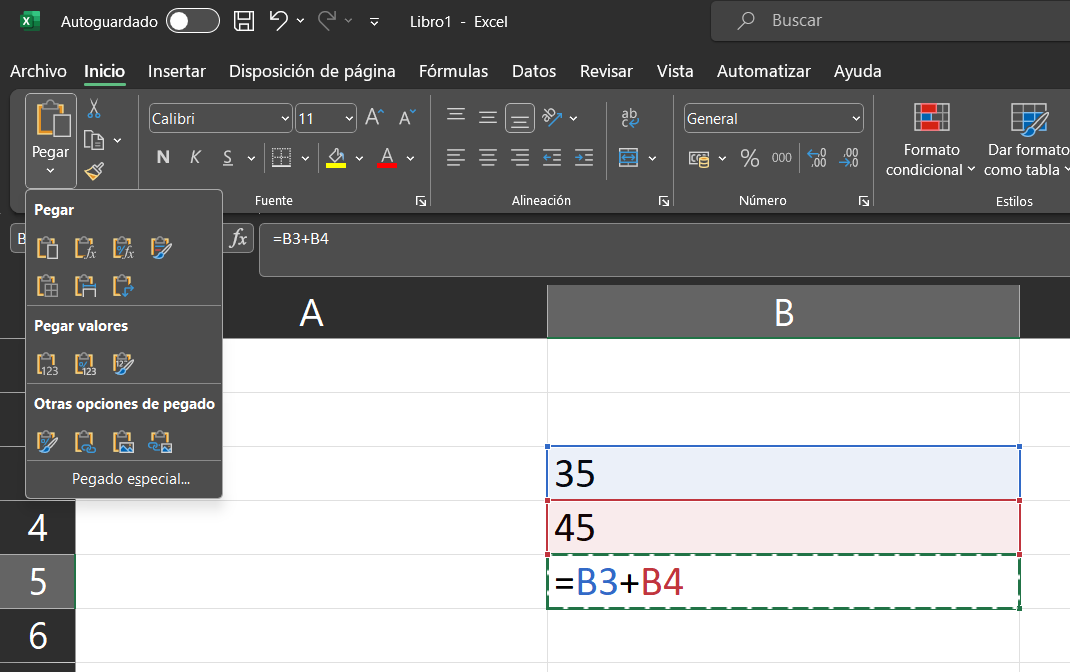This screenshot has width=1070, height=672.
Task: Click the insert function fx button
Action: tap(239, 238)
